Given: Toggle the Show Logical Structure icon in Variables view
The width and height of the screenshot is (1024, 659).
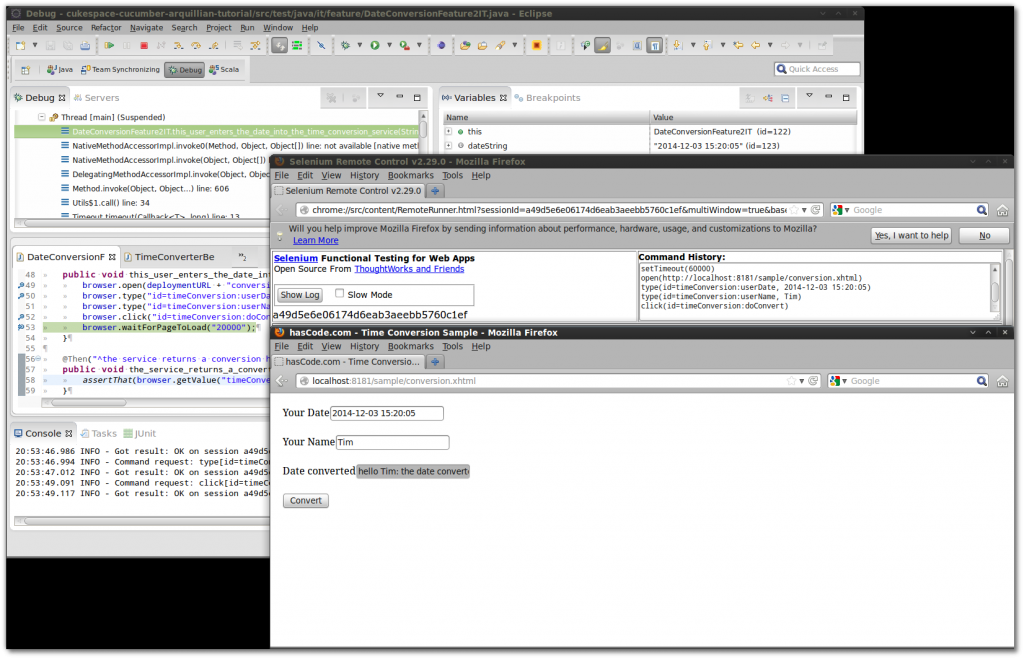Looking at the screenshot, I should (767, 96).
